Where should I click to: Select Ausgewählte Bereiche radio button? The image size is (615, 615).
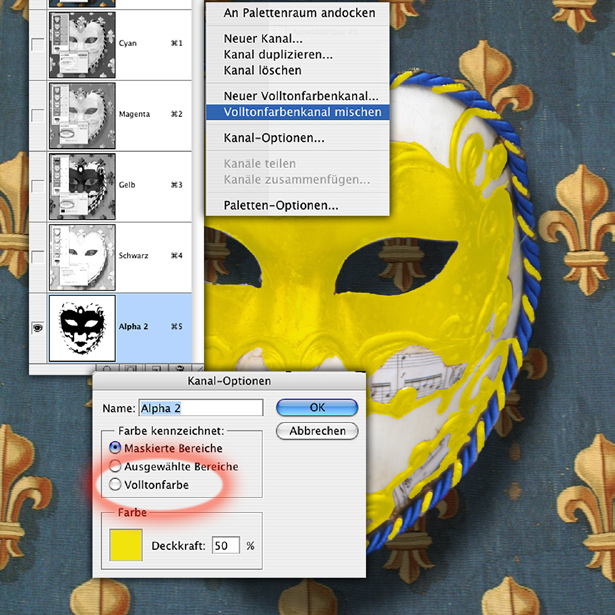pos(115,466)
